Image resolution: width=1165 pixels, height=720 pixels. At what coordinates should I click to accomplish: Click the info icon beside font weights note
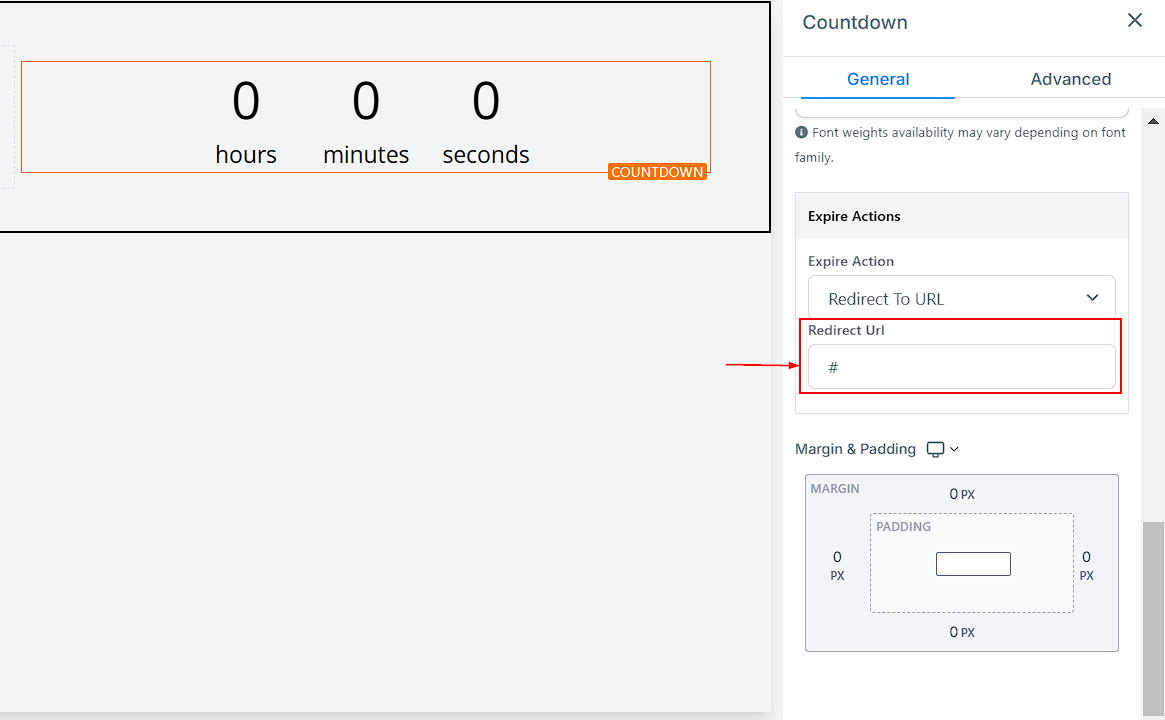coord(801,133)
